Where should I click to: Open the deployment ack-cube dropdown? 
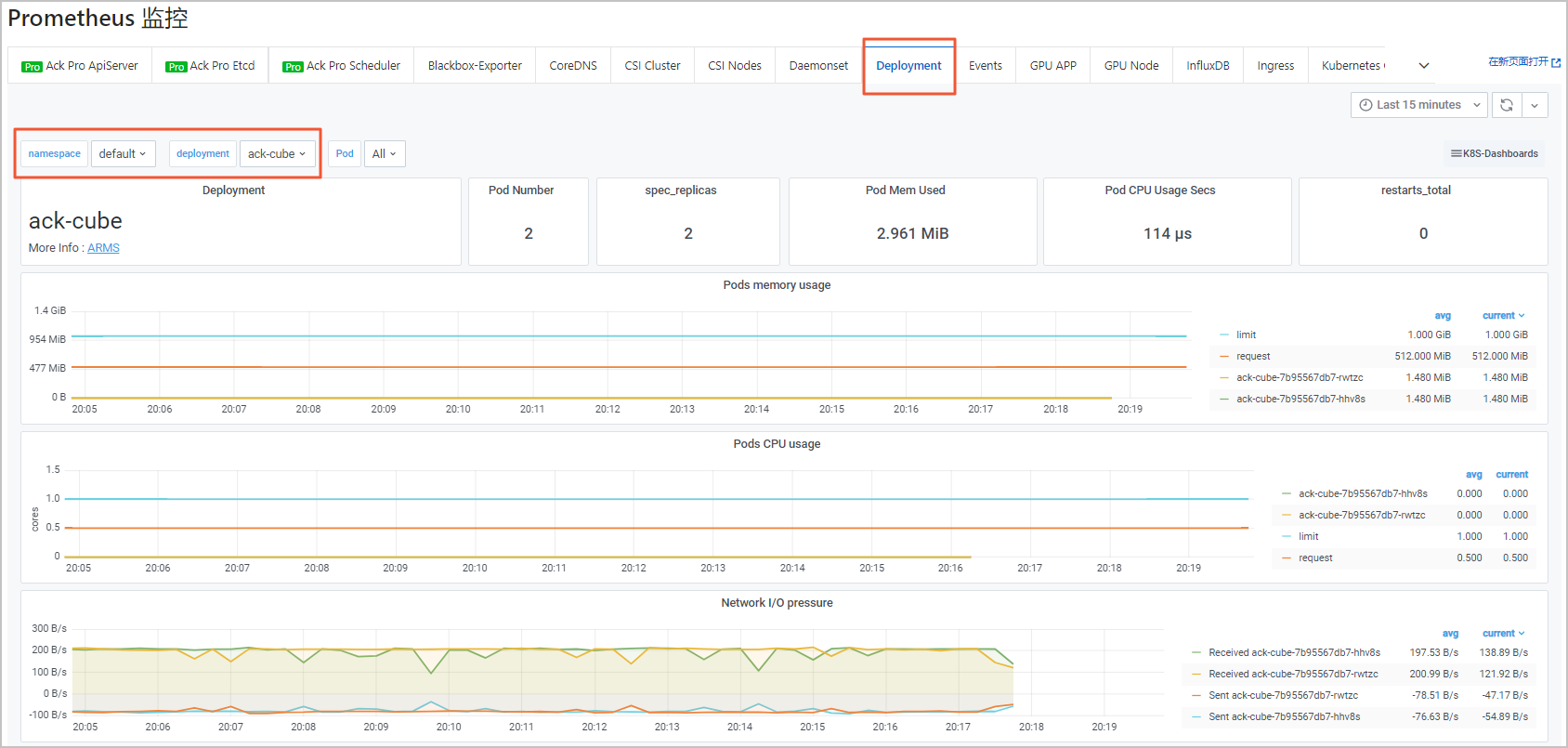(x=277, y=154)
